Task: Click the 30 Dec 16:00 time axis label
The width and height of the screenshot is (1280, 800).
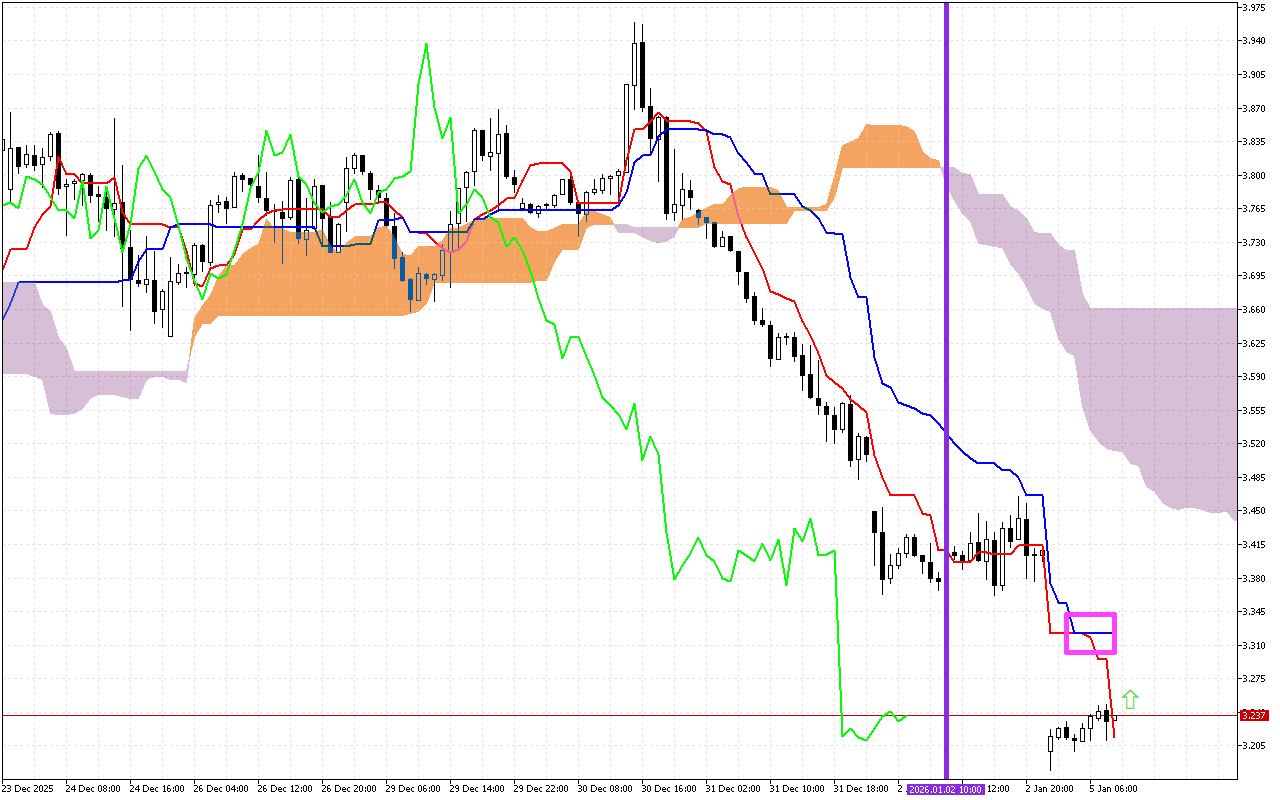Action: (x=669, y=789)
